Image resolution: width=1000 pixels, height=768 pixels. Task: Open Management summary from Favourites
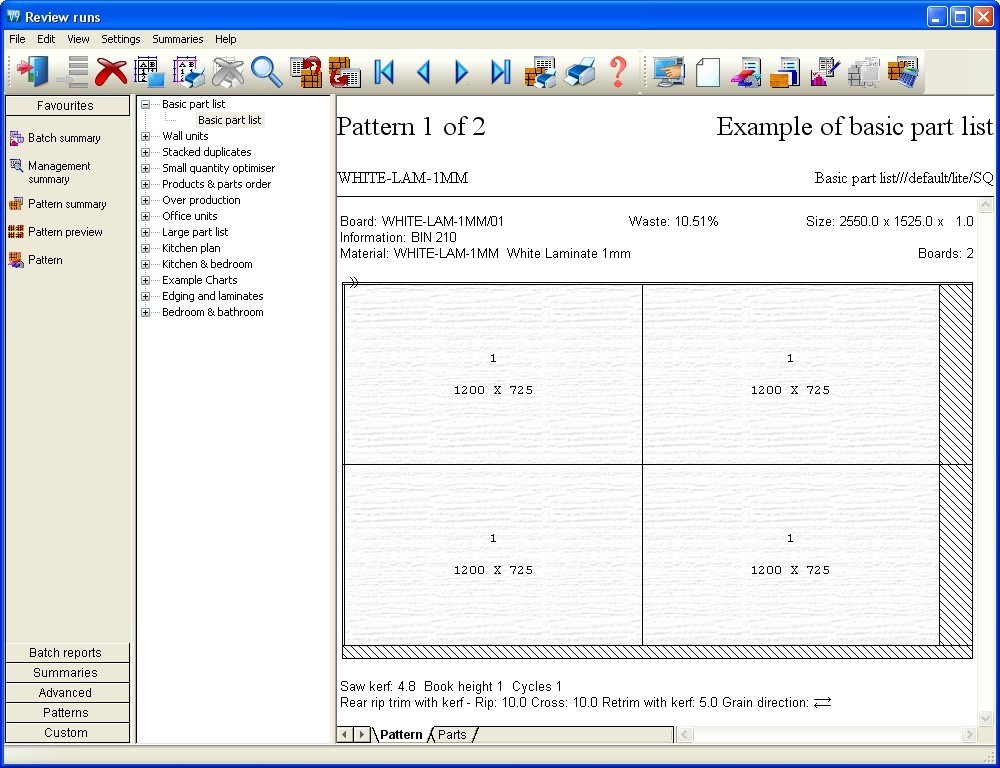click(58, 172)
